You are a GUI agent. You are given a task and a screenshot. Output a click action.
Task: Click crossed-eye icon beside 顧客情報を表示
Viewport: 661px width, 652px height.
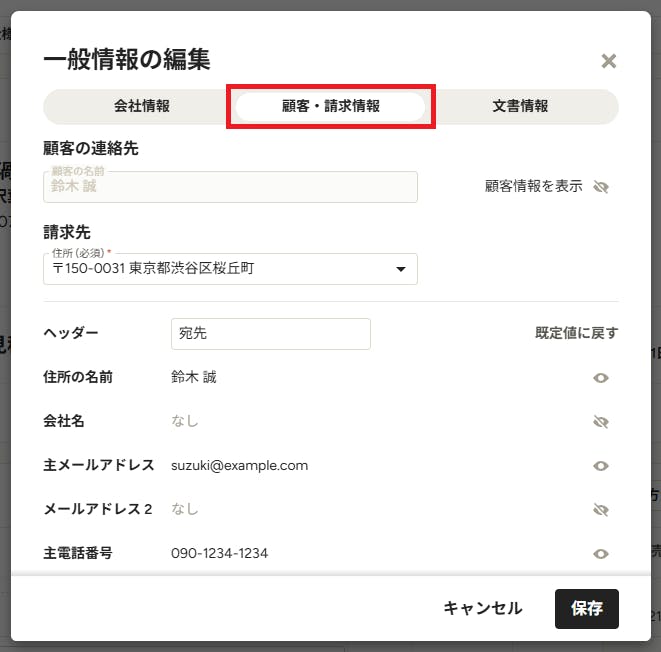[601, 187]
